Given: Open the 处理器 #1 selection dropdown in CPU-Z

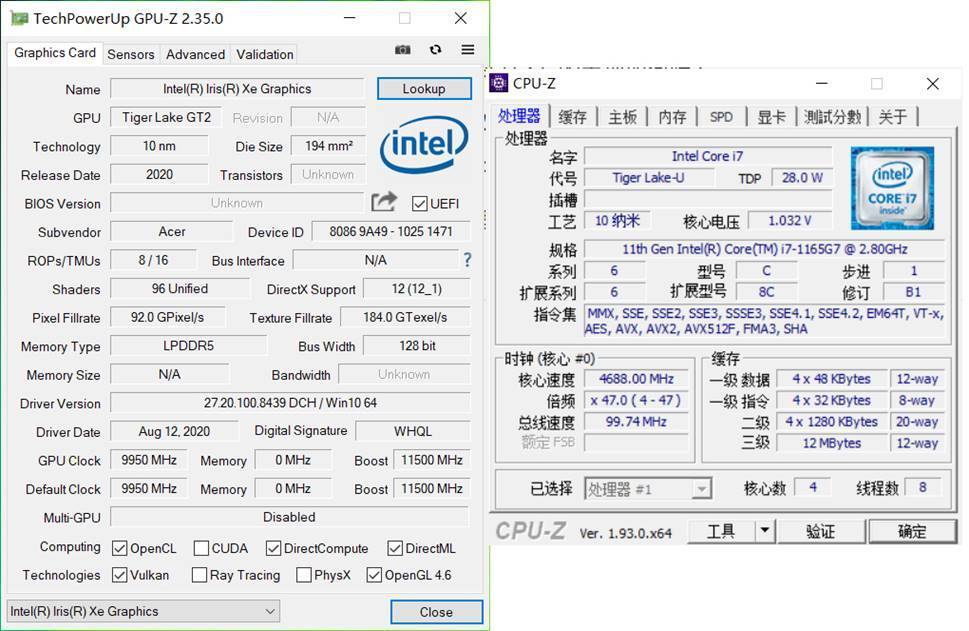Looking at the screenshot, I should tap(648, 489).
